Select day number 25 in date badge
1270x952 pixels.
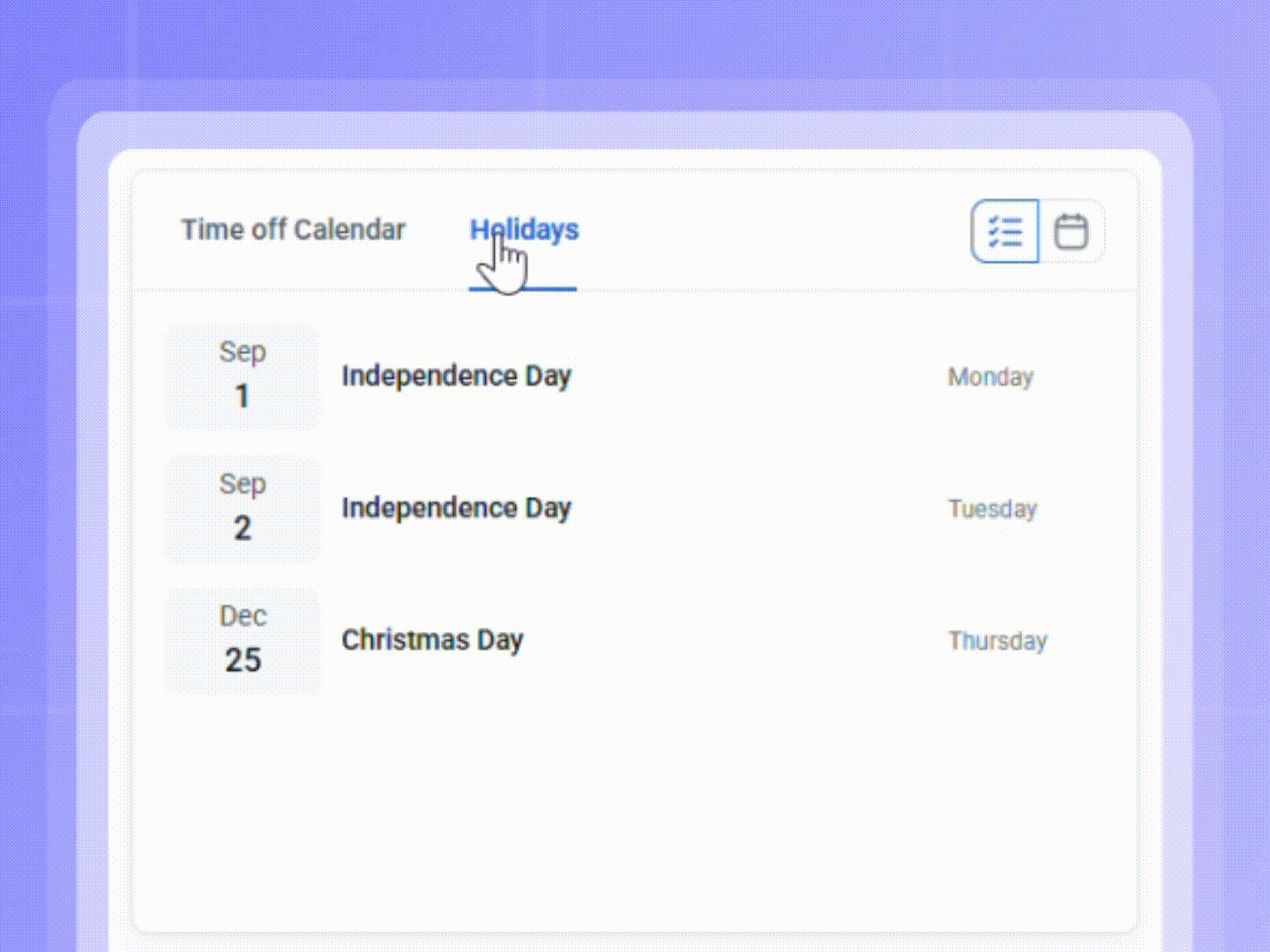click(x=243, y=661)
